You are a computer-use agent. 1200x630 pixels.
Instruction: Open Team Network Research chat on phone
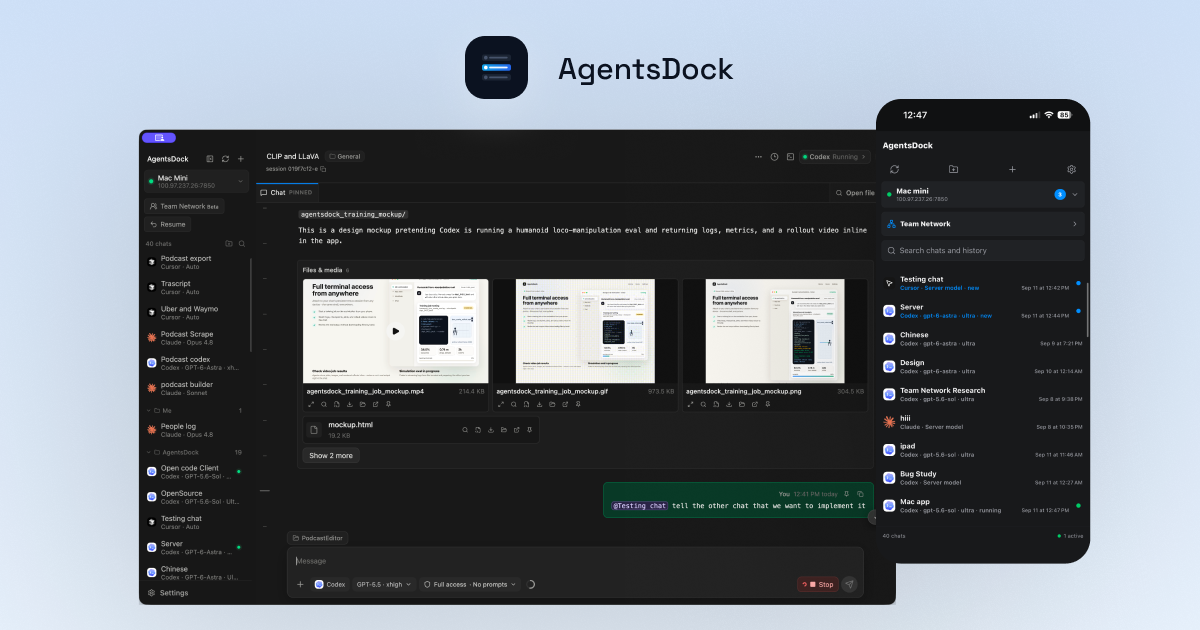[983, 394]
